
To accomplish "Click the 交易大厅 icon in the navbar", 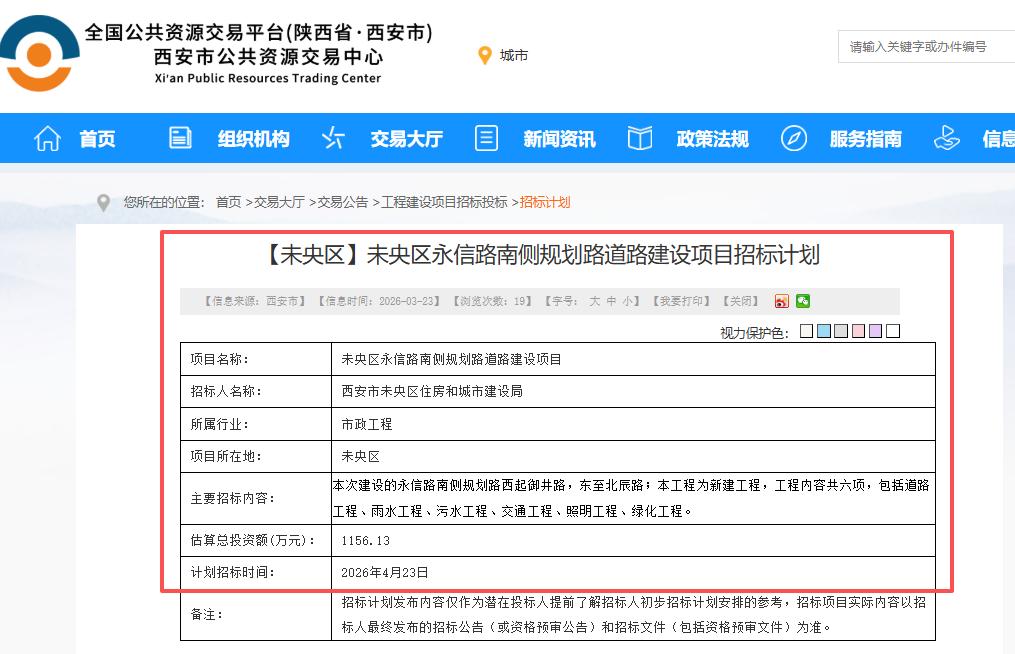I will [333, 138].
